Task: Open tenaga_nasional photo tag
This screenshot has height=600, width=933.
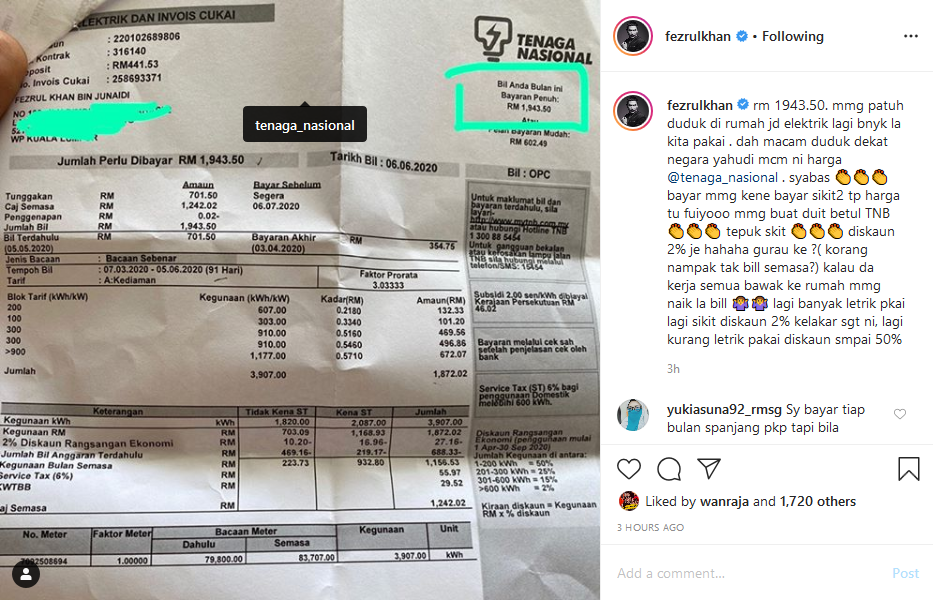Action: (305, 125)
